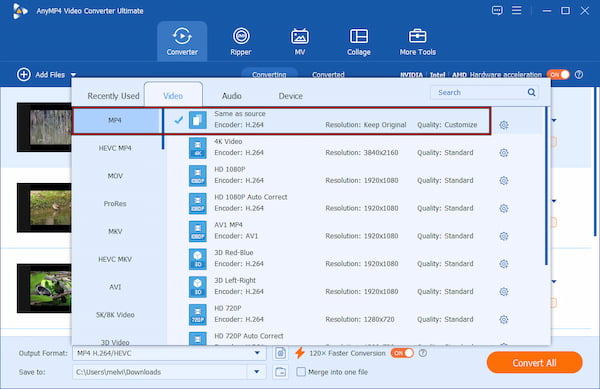Select ProRes format category

[x=115, y=203]
